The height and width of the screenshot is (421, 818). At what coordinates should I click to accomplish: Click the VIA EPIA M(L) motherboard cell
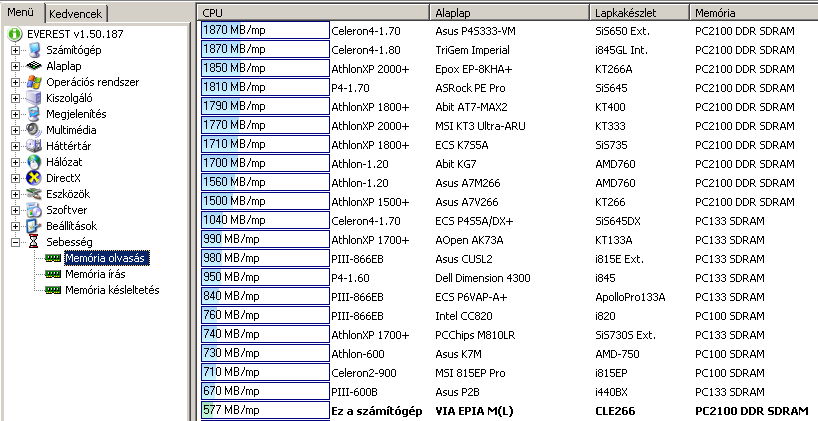click(474, 411)
